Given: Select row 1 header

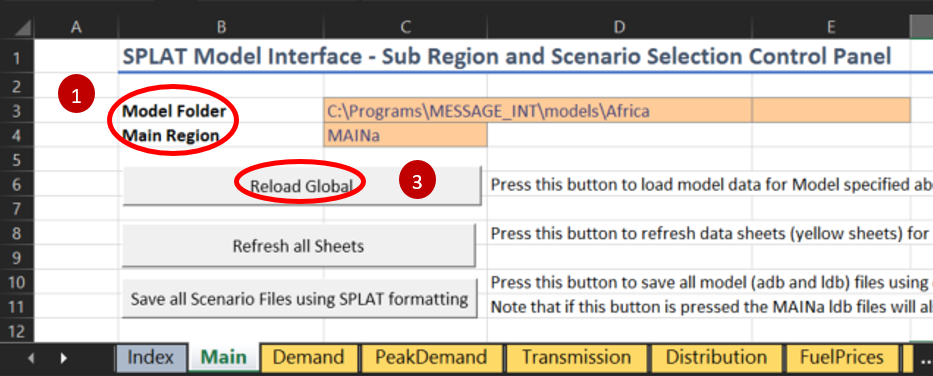Looking at the screenshot, I should pos(17,58).
